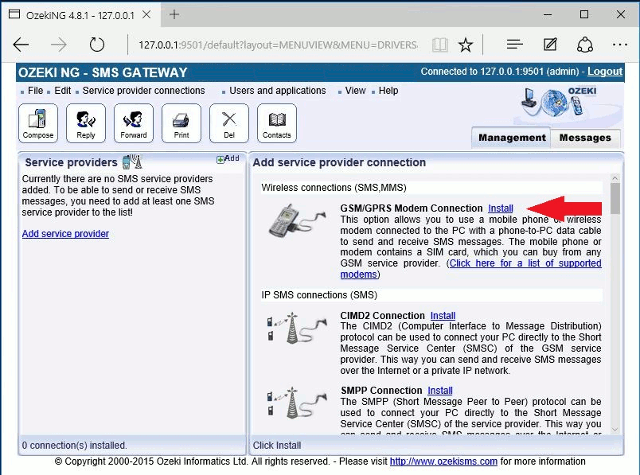This screenshot has height=475, width=640.
Task: Click the Add icon in Service providers
Action: coord(228,159)
